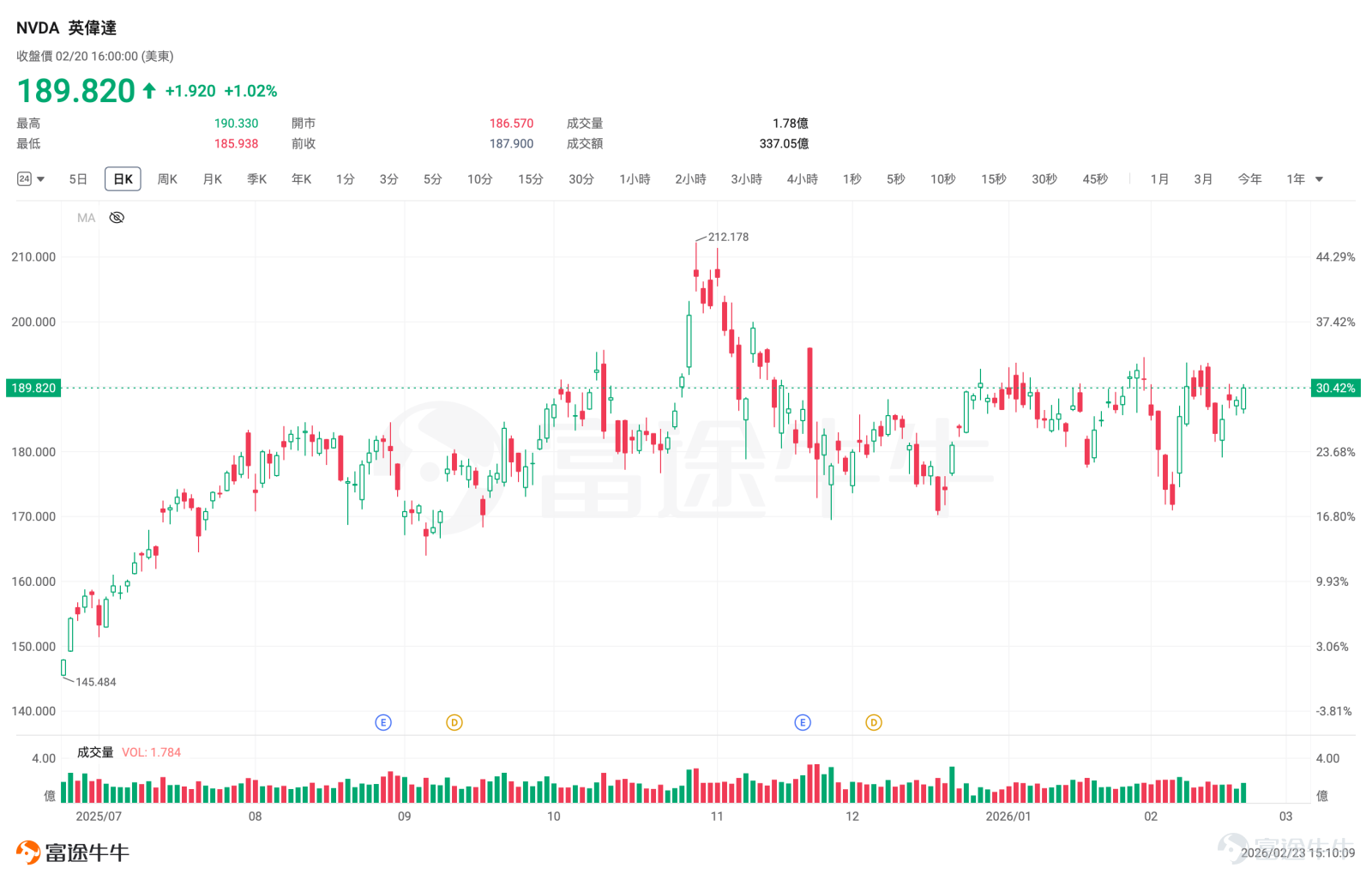Switch to 5日 chart view

click(78, 179)
